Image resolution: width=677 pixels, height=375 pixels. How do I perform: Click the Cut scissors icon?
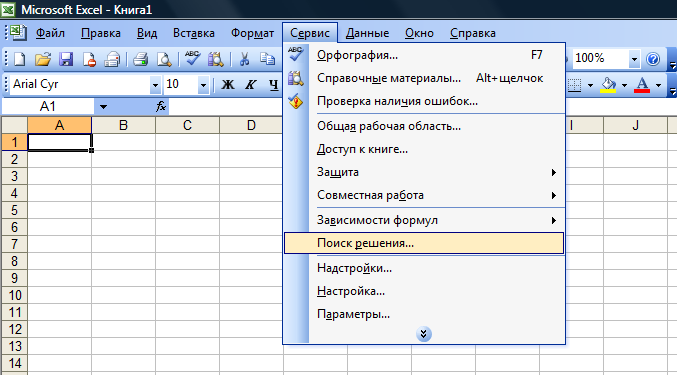244,59
